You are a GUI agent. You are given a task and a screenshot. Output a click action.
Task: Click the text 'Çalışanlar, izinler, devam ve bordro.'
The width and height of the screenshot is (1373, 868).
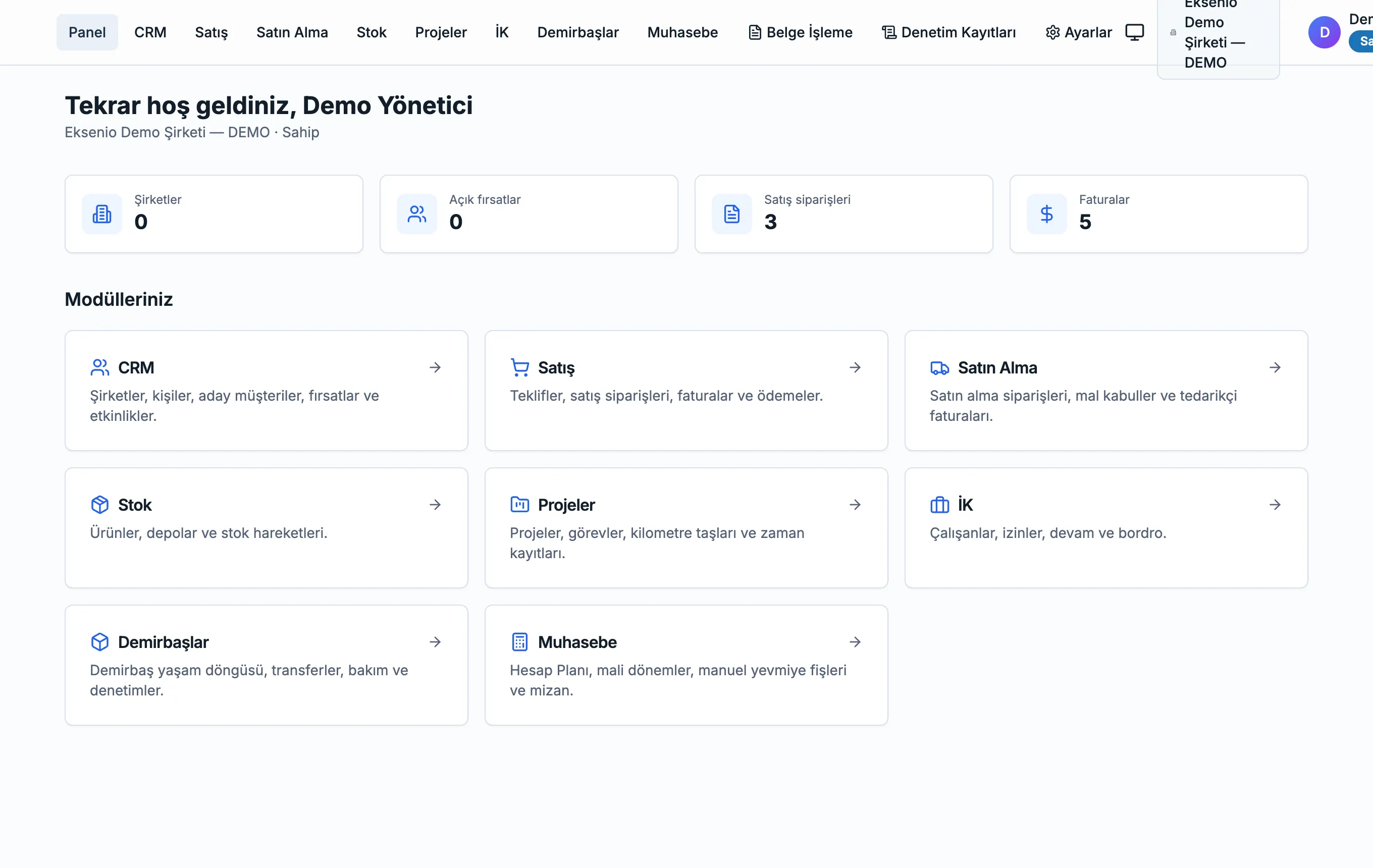tap(1048, 533)
